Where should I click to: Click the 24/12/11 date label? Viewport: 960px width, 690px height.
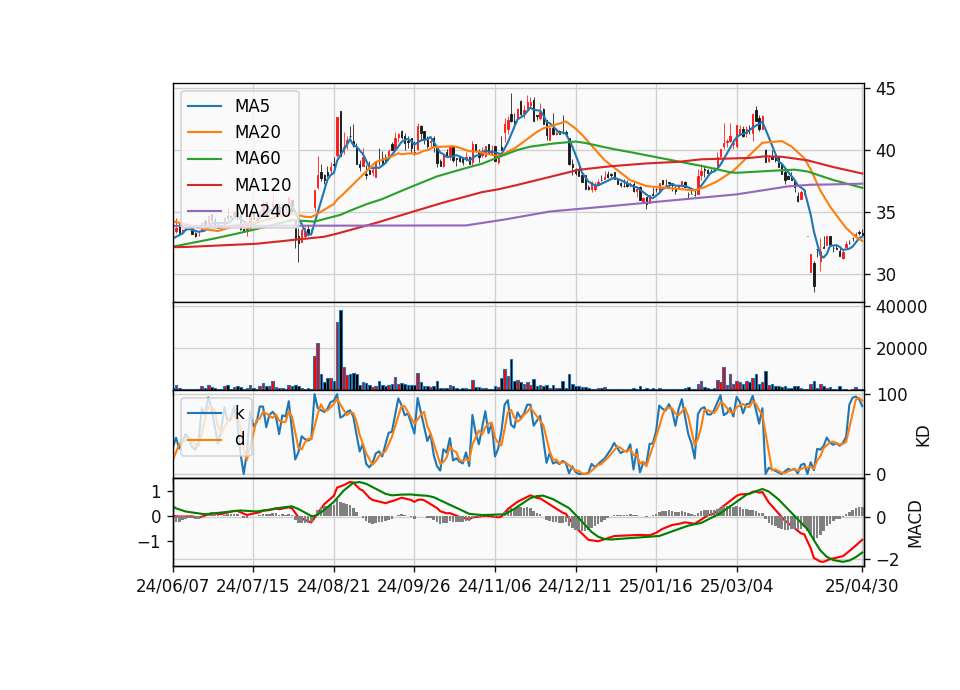point(575,587)
